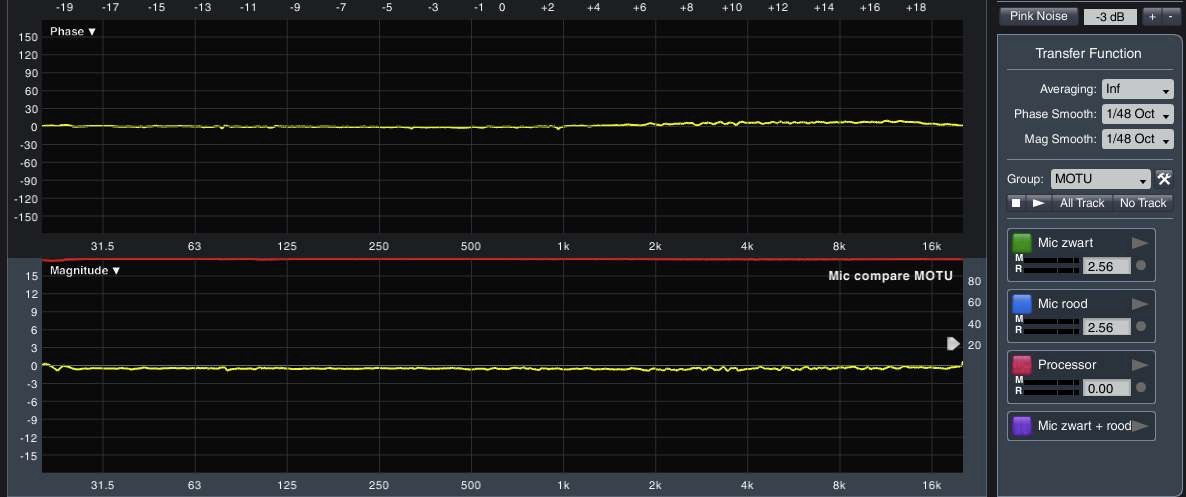Click the All Track button

1082,203
